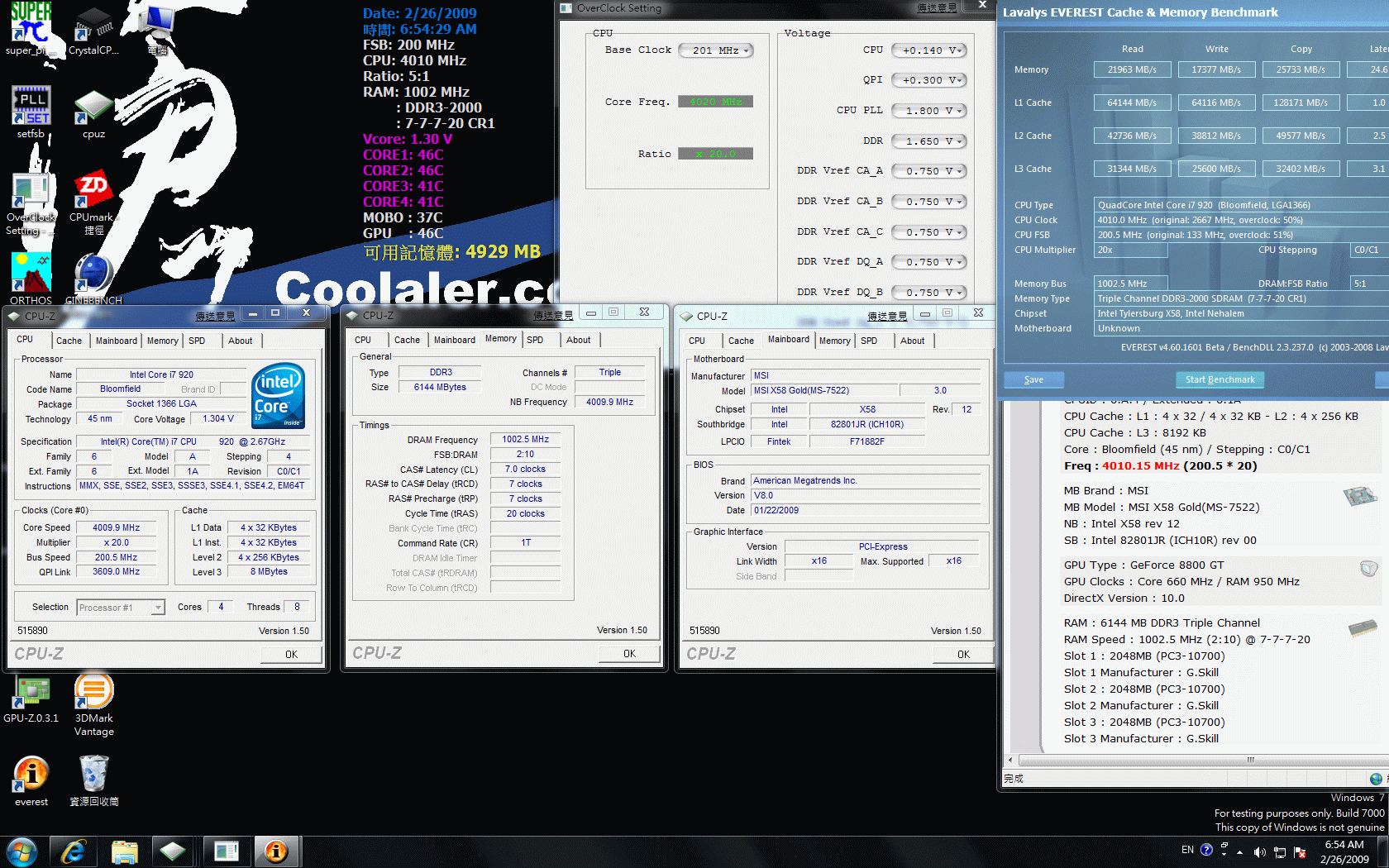Image resolution: width=1389 pixels, height=868 pixels.
Task: Switch to CPU tab in right CPU-Z
Action: (697, 341)
